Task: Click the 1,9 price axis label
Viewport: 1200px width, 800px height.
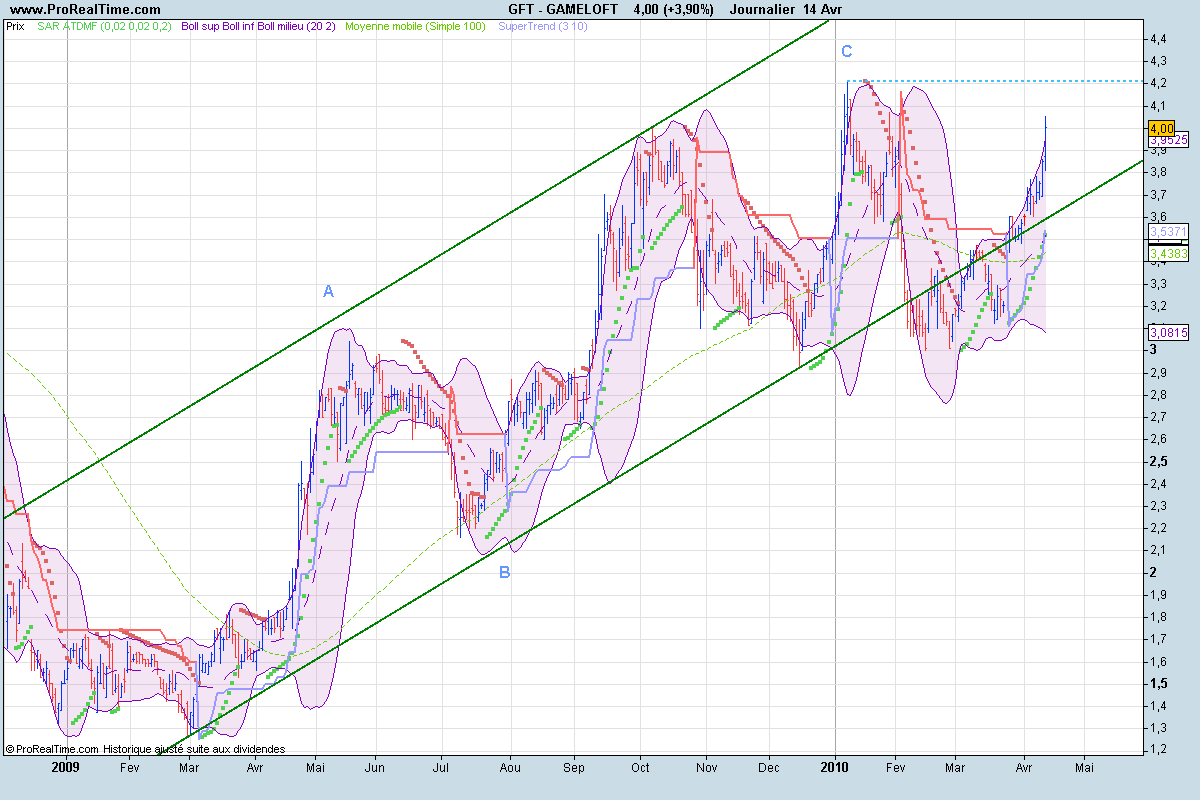Action: pos(1157,595)
